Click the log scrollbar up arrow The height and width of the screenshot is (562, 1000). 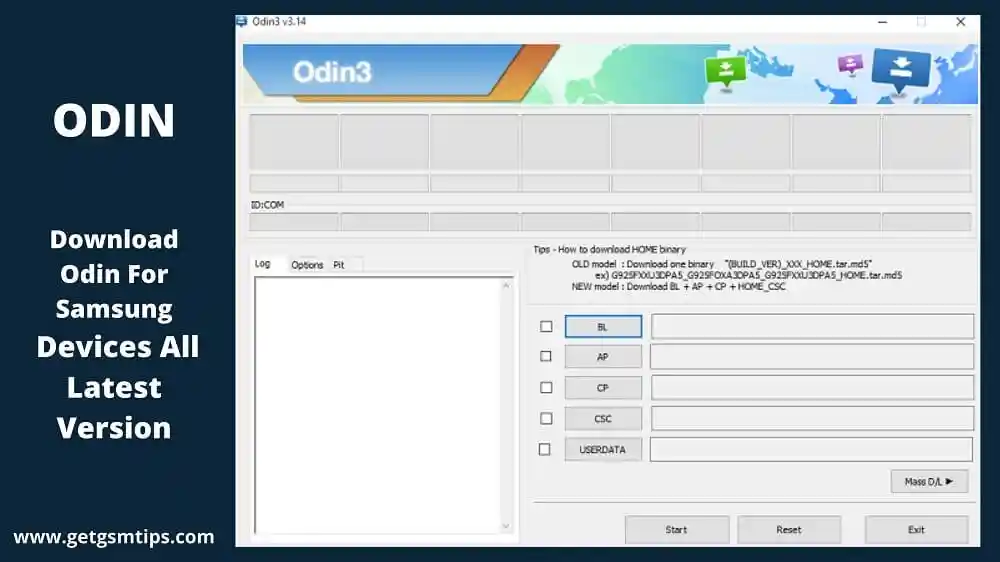click(506, 286)
